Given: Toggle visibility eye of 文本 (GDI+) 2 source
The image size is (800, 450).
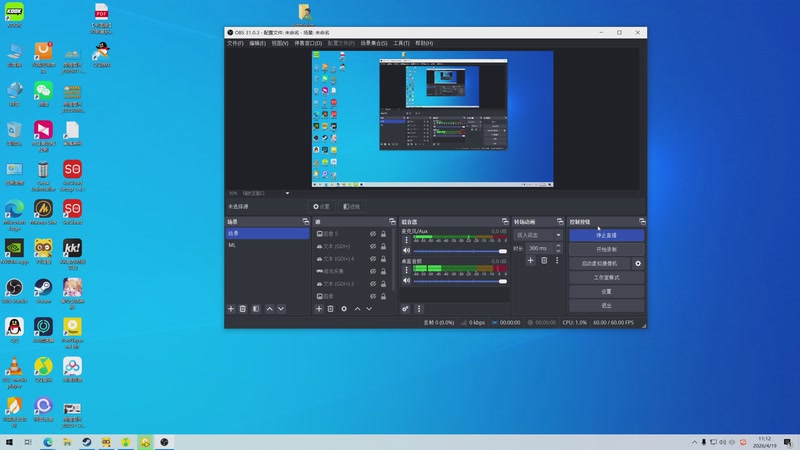Looking at the screenshot, I should point(373,284).
